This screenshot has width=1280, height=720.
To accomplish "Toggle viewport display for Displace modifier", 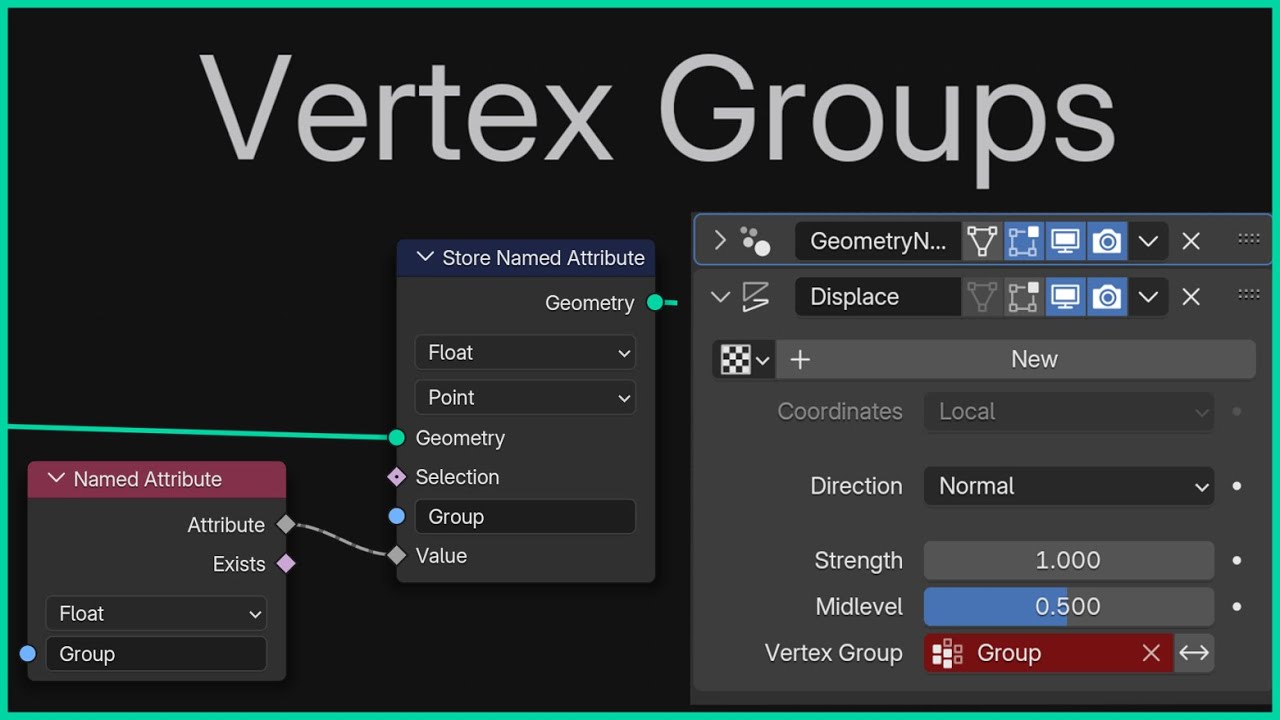I will 1065,297.
